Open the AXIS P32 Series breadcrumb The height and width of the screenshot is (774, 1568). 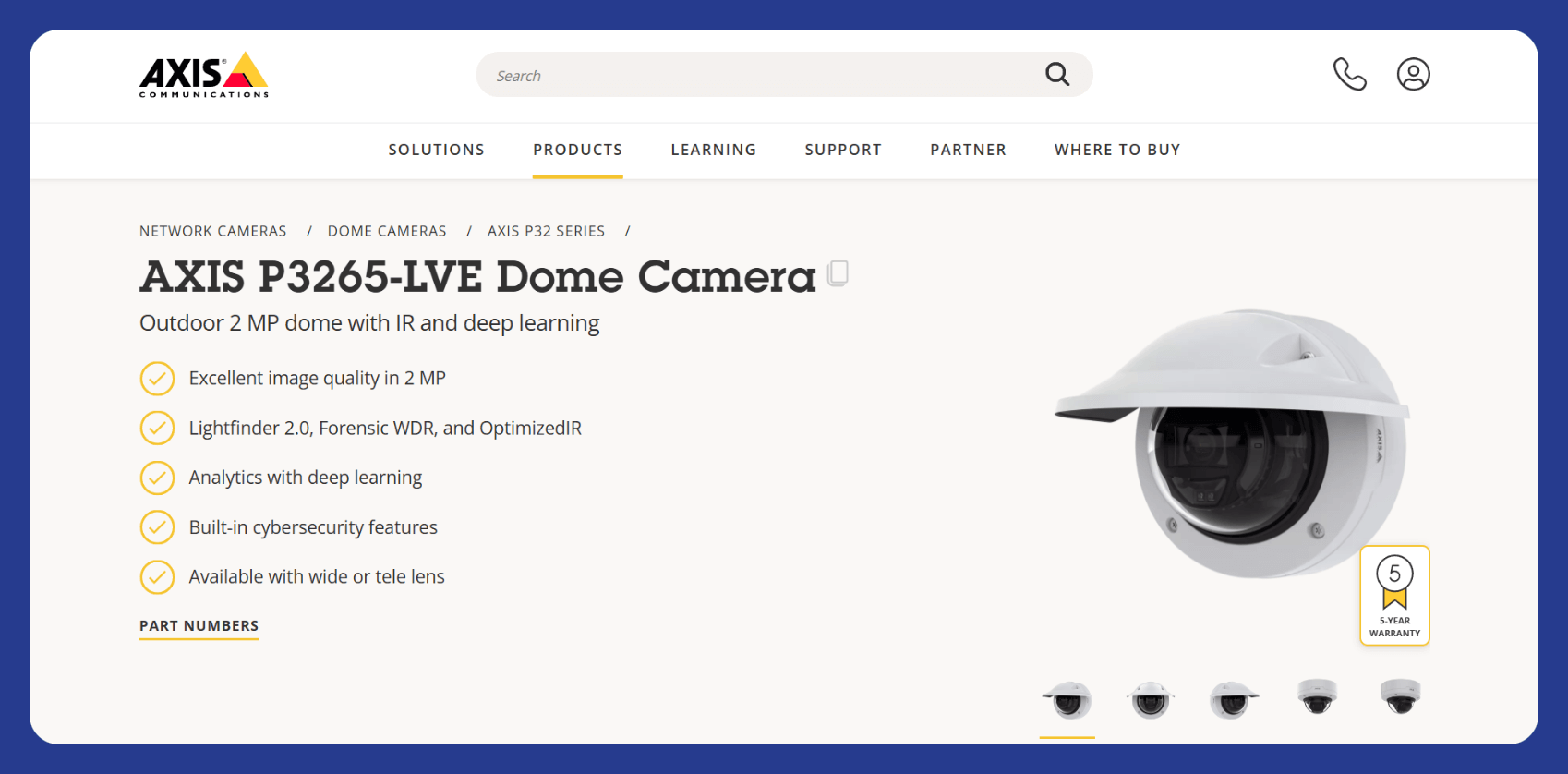click(546, 231)
